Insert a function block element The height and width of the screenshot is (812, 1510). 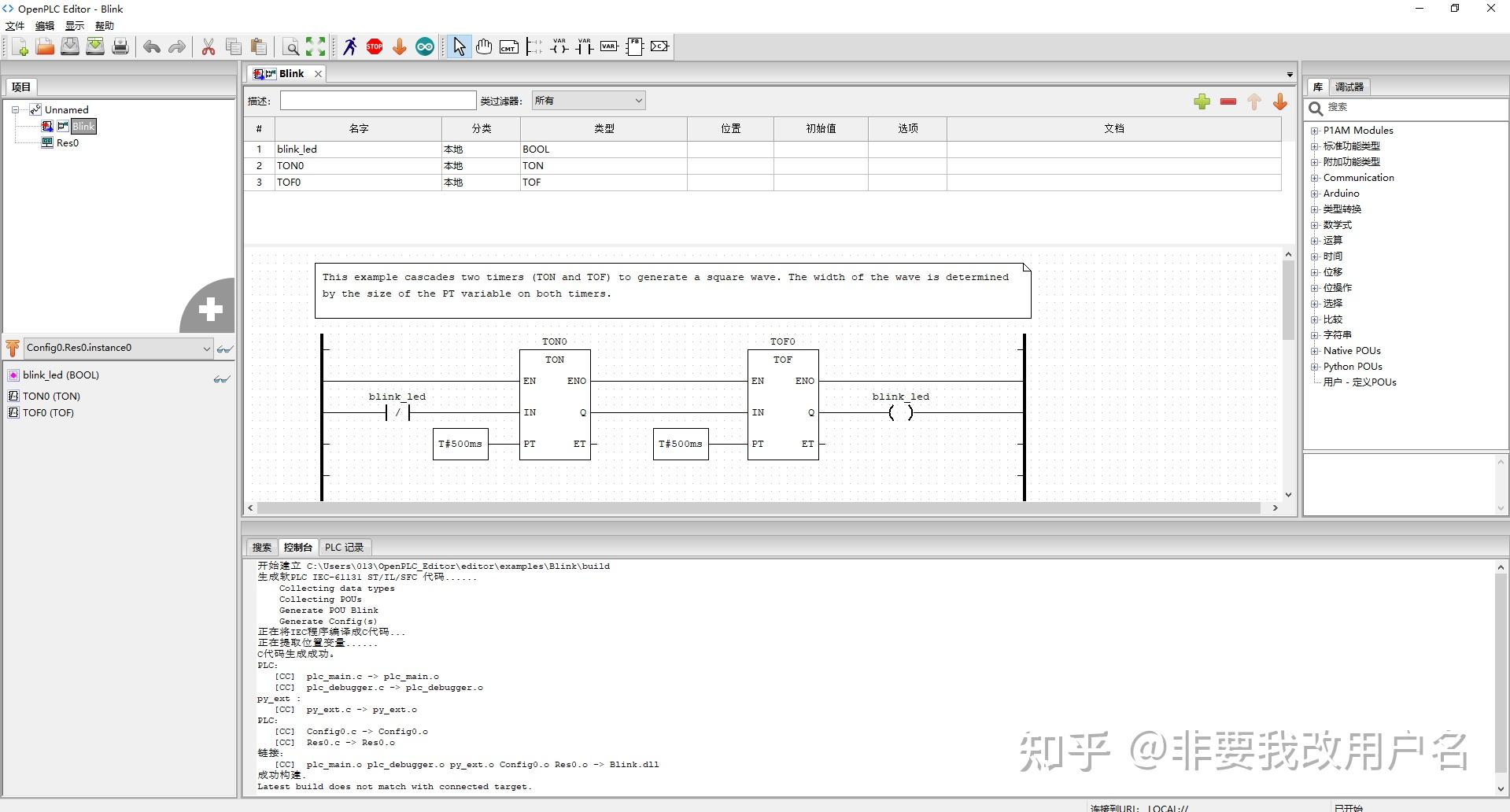(x=635, y=46)
